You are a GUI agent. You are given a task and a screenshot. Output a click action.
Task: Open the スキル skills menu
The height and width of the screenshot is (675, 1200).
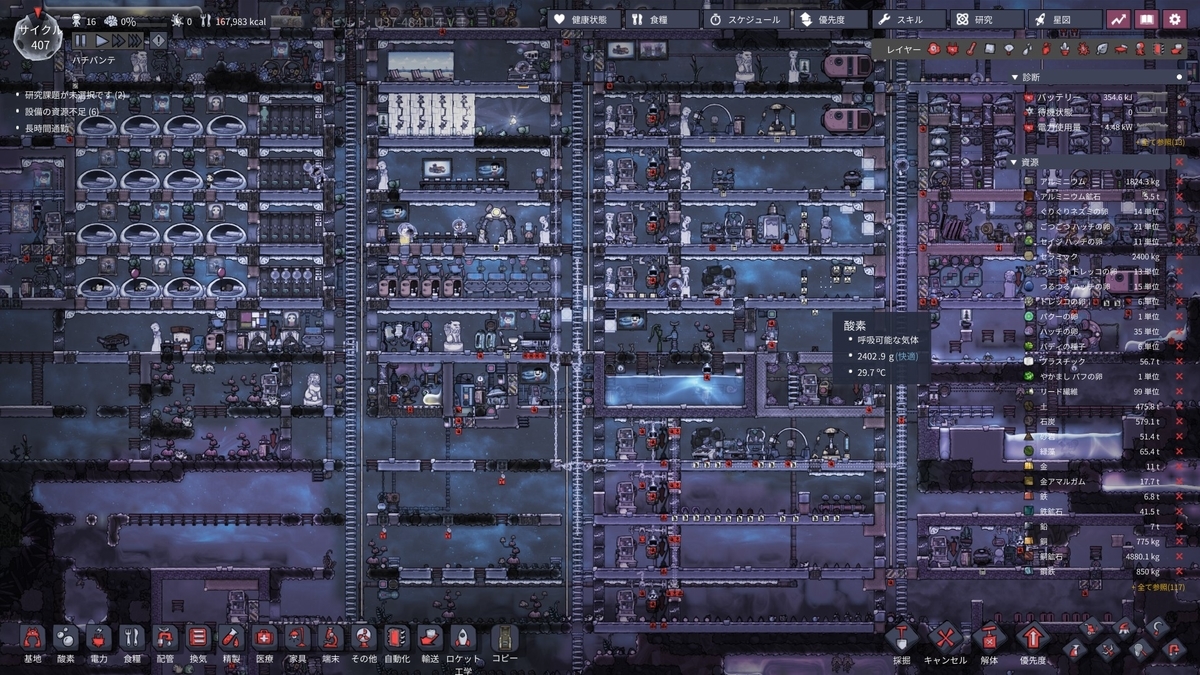pyautogui.click(x=907, y=19)
